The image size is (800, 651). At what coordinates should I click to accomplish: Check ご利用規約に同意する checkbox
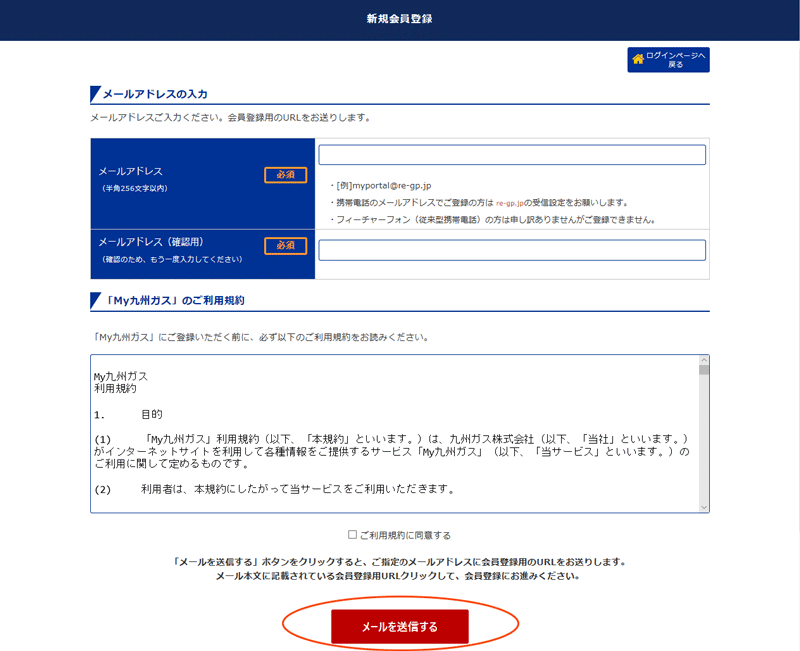[x=352, y=534]
